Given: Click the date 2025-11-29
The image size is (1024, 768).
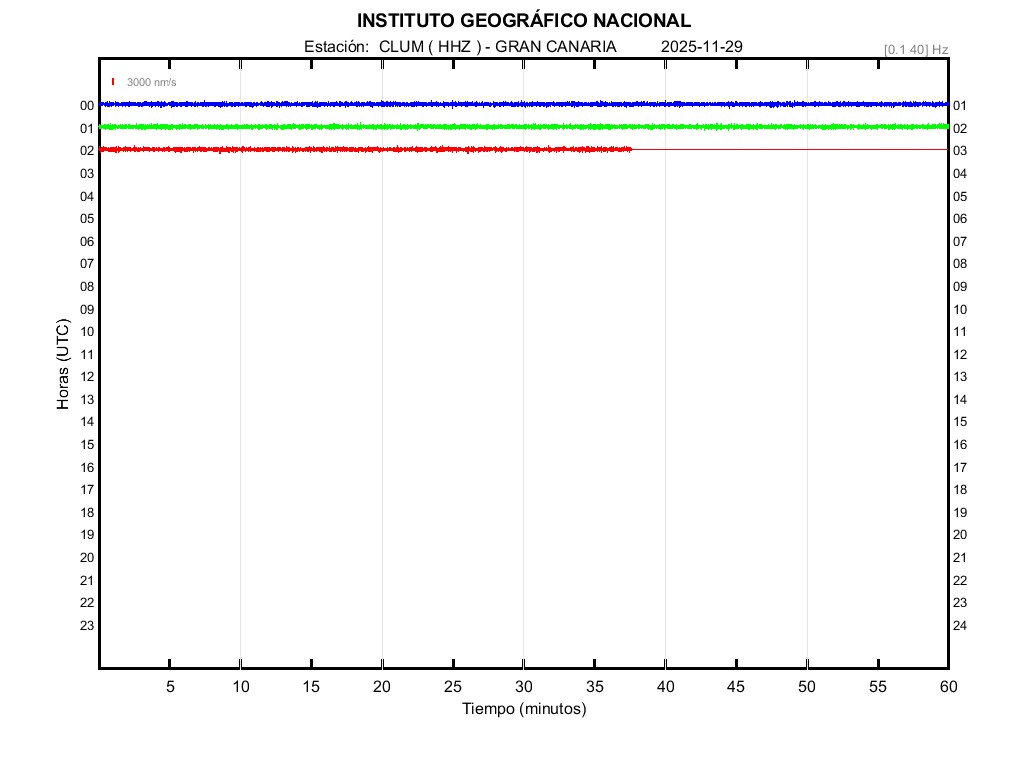Looking at the screenshot, I should 702,47.
